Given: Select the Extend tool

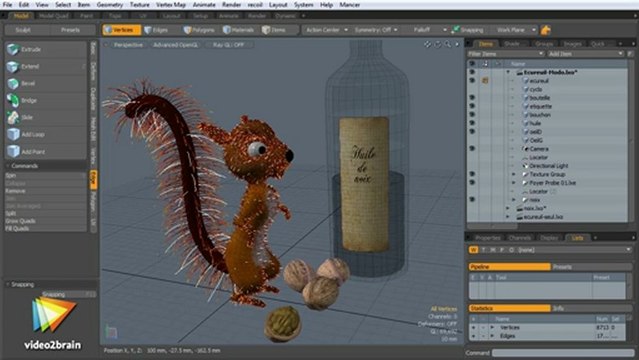Looking at the screenshot, I should (x=46, y=66).
